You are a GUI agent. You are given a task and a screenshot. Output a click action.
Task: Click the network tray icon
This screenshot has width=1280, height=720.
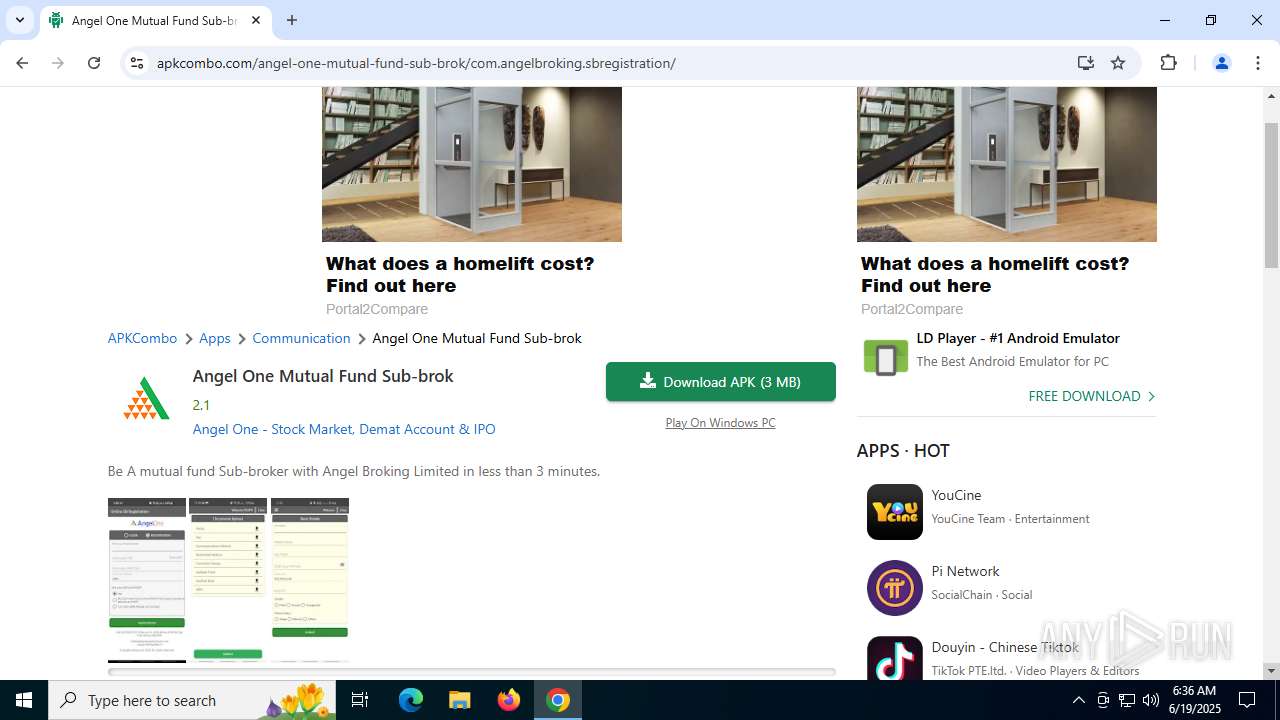point(1127,700)
